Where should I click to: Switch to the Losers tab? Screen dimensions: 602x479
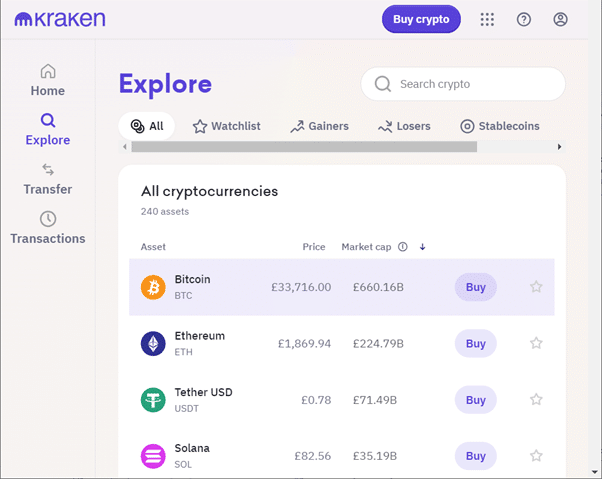(x=404, y=126)
